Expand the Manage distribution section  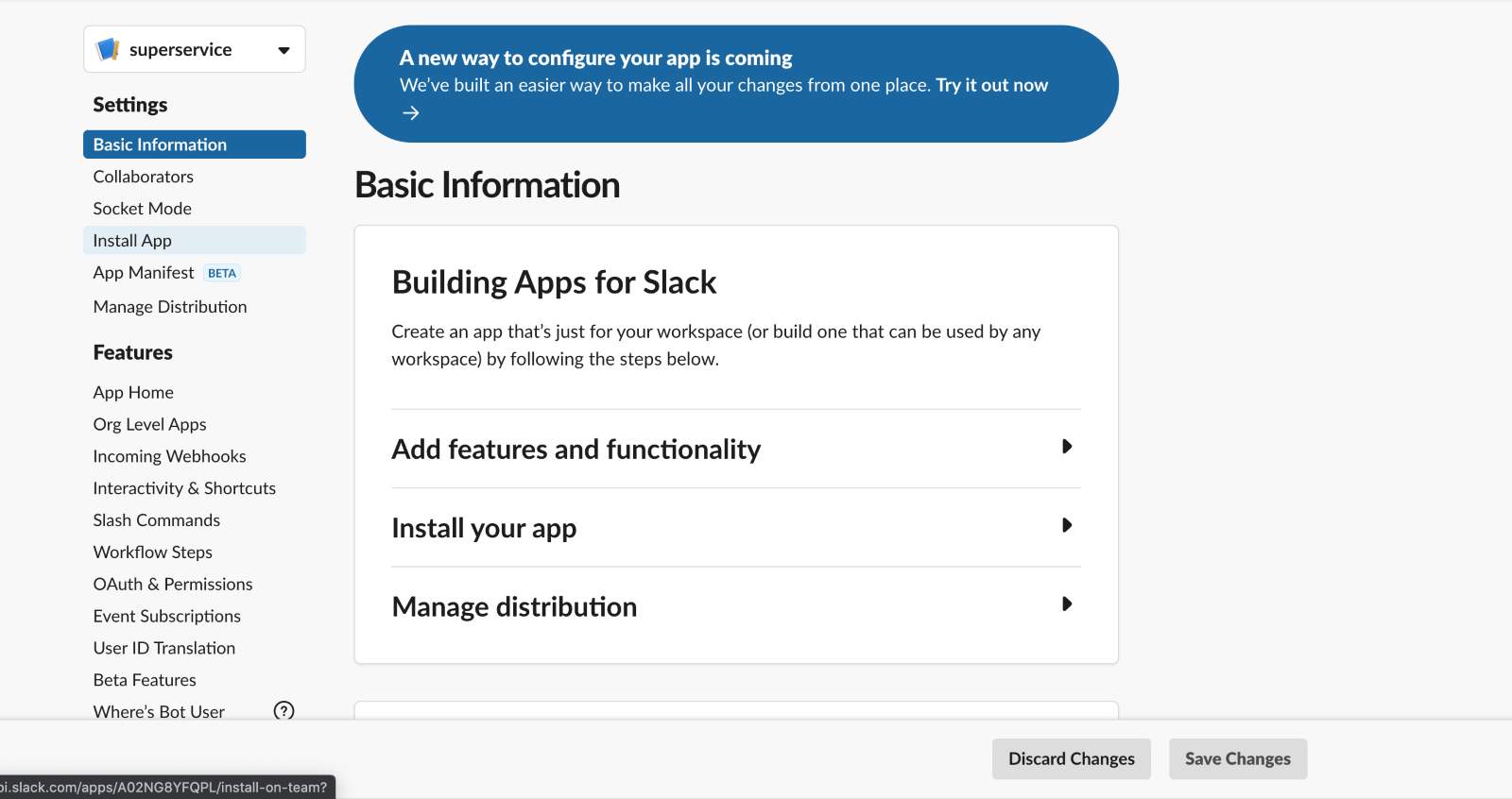tap(1066, 604)
